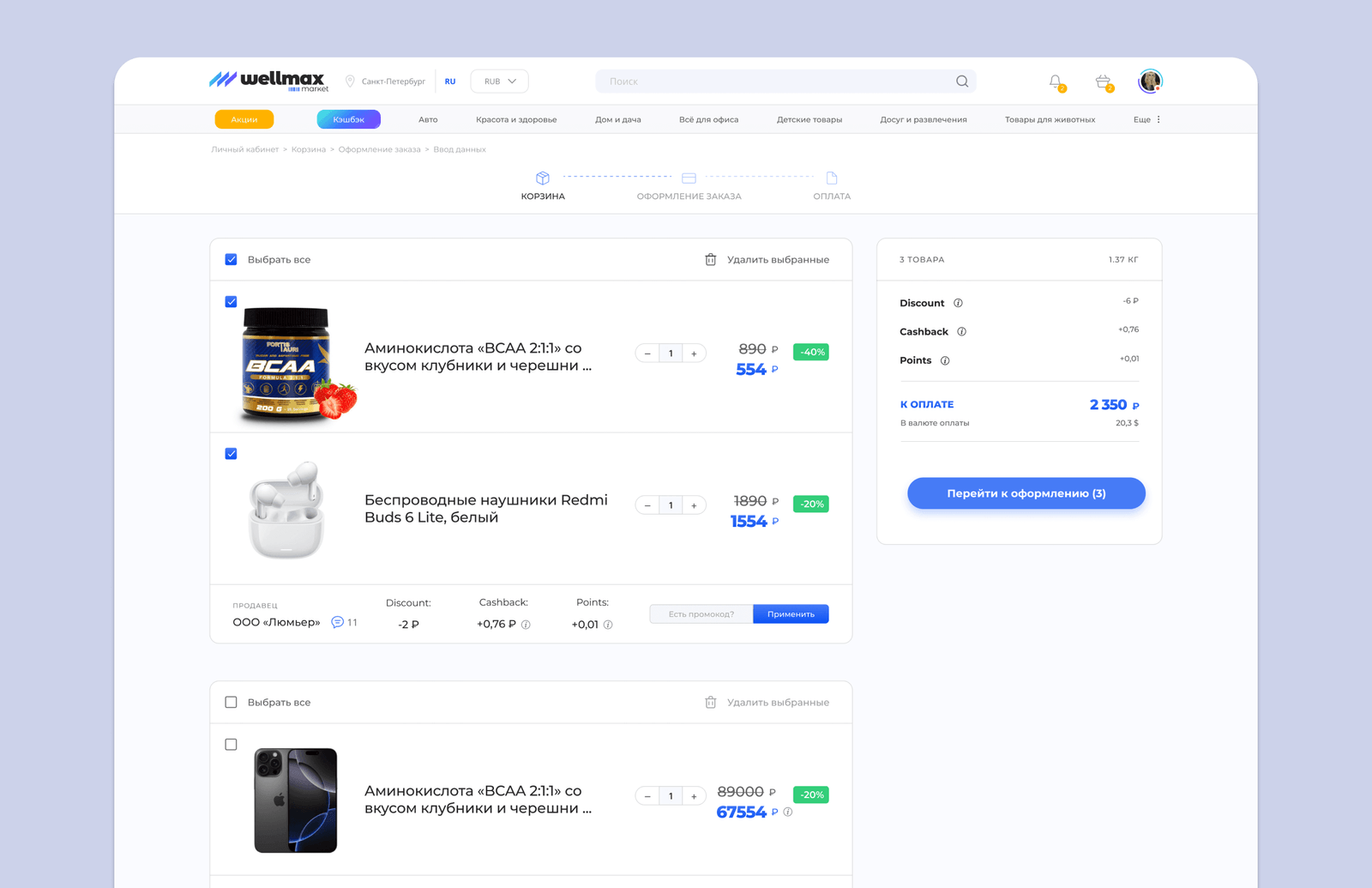
Task: Open Дом и дача category
Action: pos(618,119)
